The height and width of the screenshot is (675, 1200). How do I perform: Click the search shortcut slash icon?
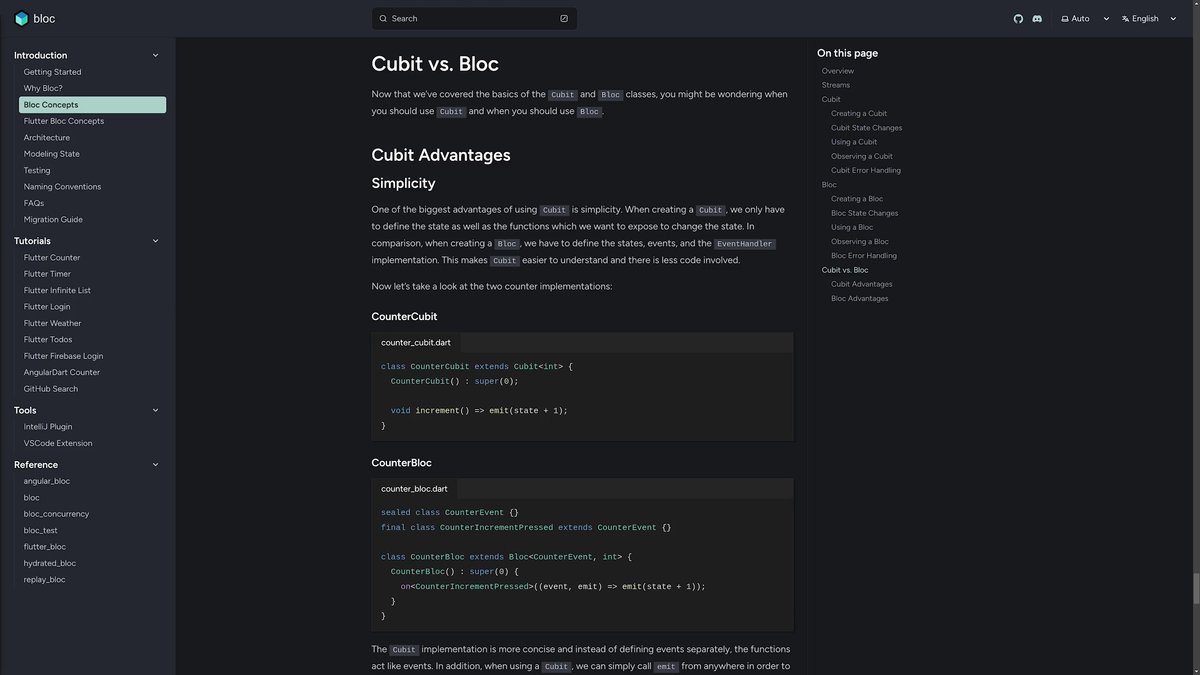pos(564,19)
